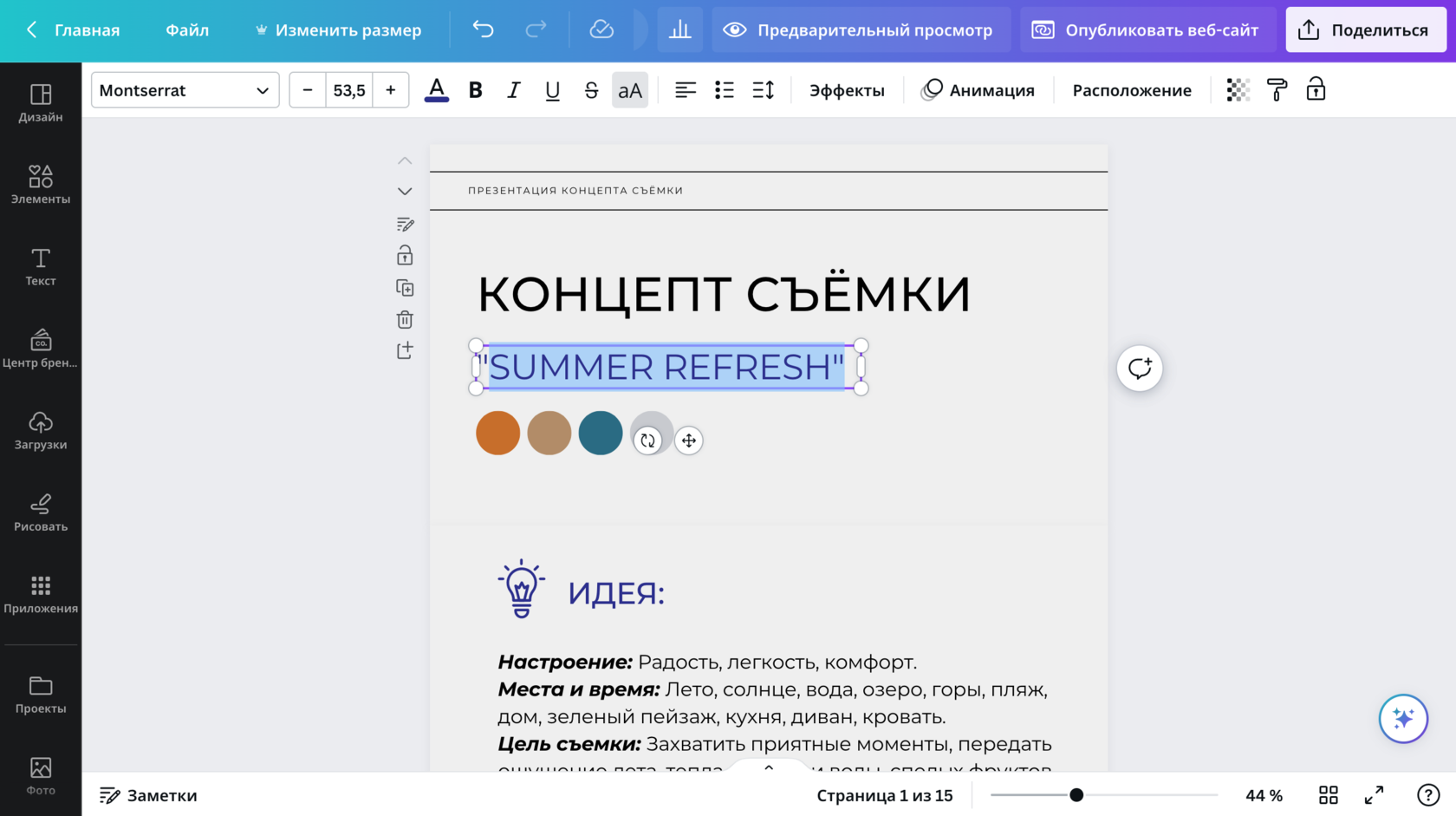The image size is (1456, 816).
Task: Copy style with paint roller icon
Action: point(1277,90)
